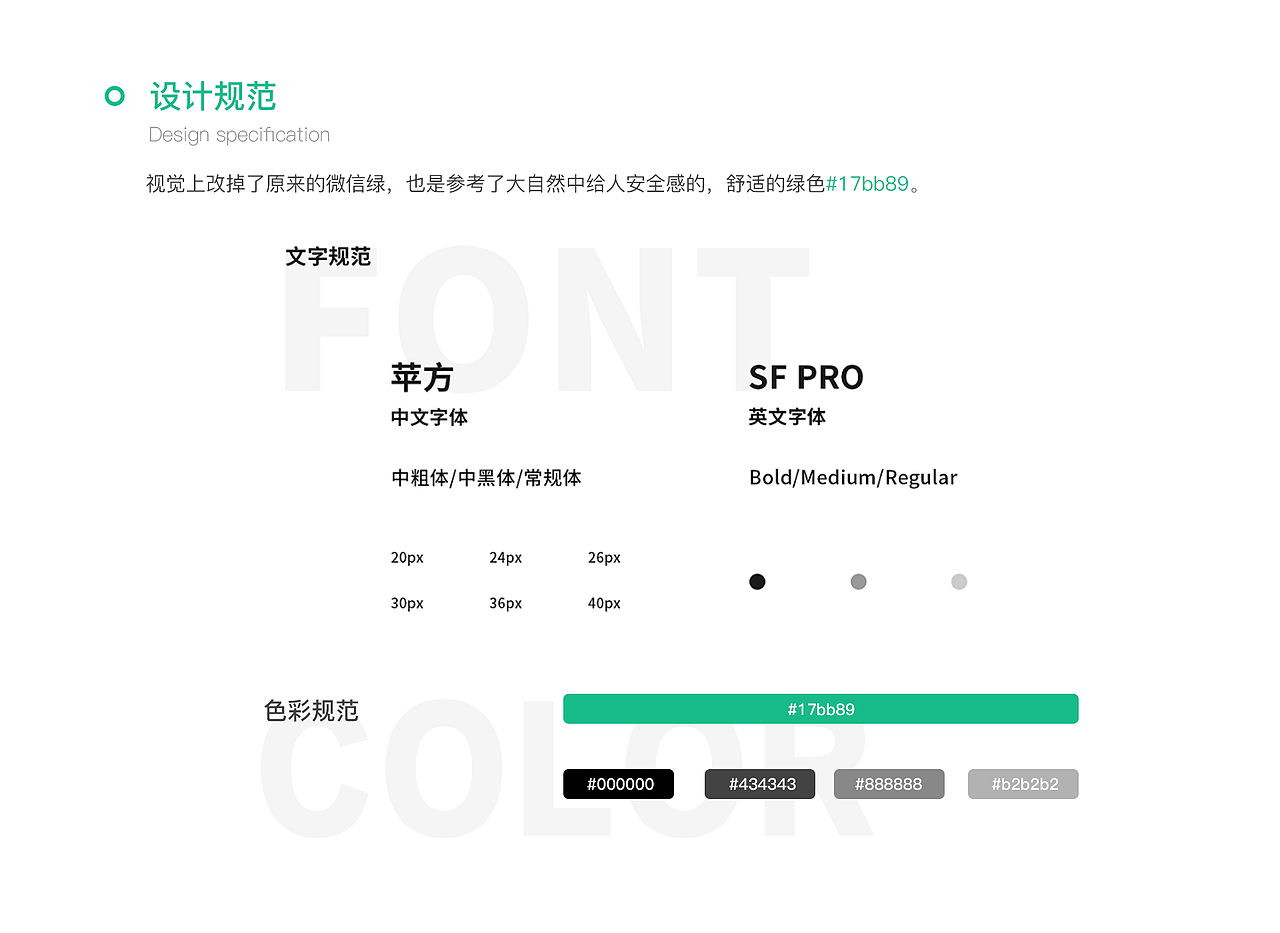Image resolution: width=1280 pixels, height=933 pixels.
Task: Select the lightest gray dot under SF PRO
Action: (x=959, y=581)
